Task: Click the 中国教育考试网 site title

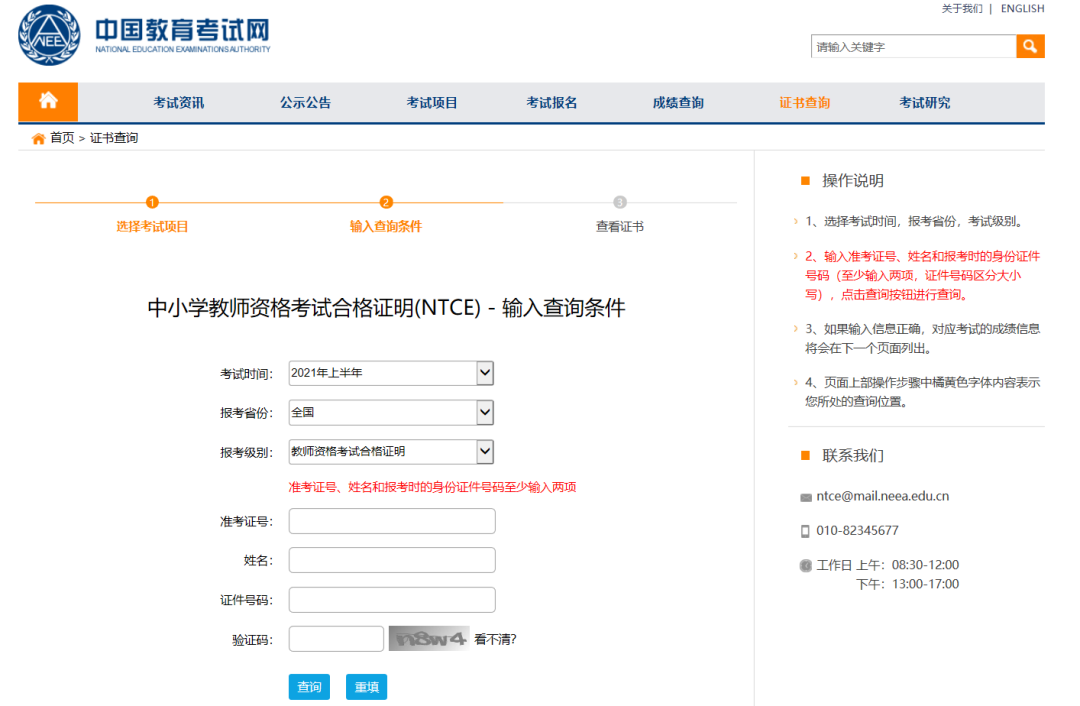Action: pyautogui.click(x=182, y=30)
